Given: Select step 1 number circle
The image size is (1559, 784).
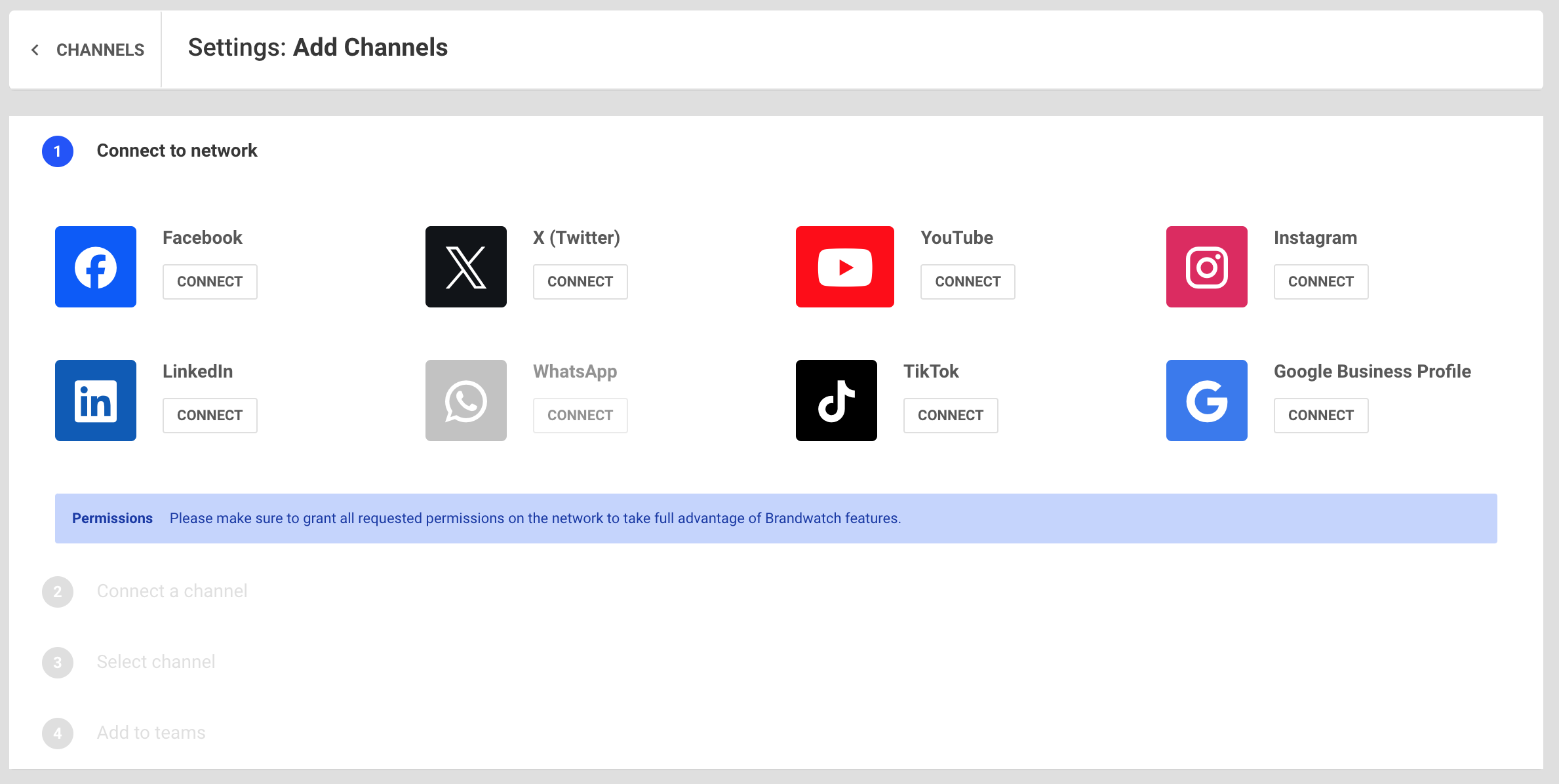Looking at the screenshot, I should click(58, 151).
